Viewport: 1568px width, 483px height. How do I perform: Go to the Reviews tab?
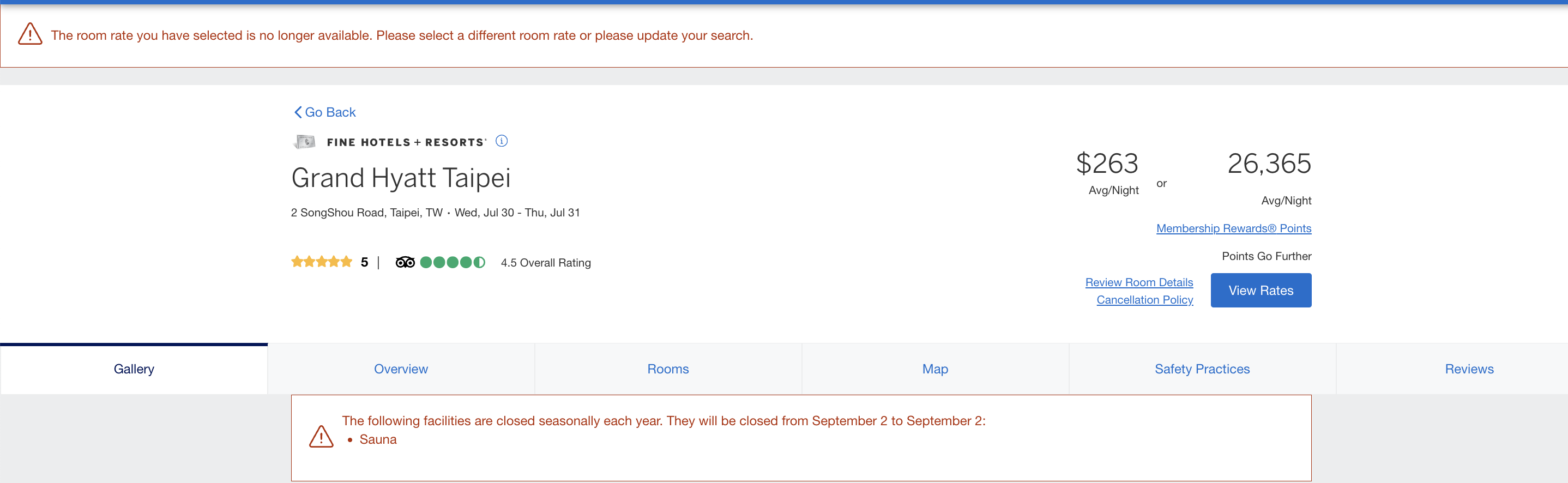(x=1469, y=369)
